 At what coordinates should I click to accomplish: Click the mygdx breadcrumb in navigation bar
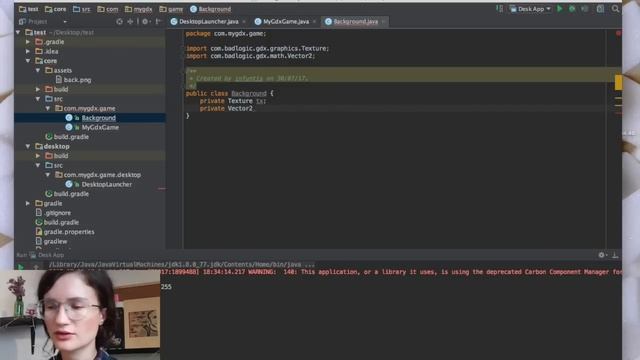pyautogui.click(x=138, y=9)
